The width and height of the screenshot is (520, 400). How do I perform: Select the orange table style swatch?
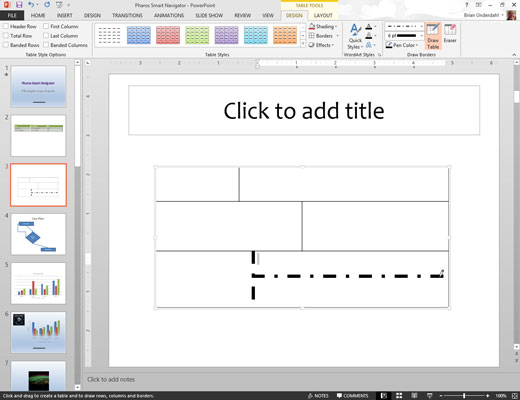tap(285, 35)
